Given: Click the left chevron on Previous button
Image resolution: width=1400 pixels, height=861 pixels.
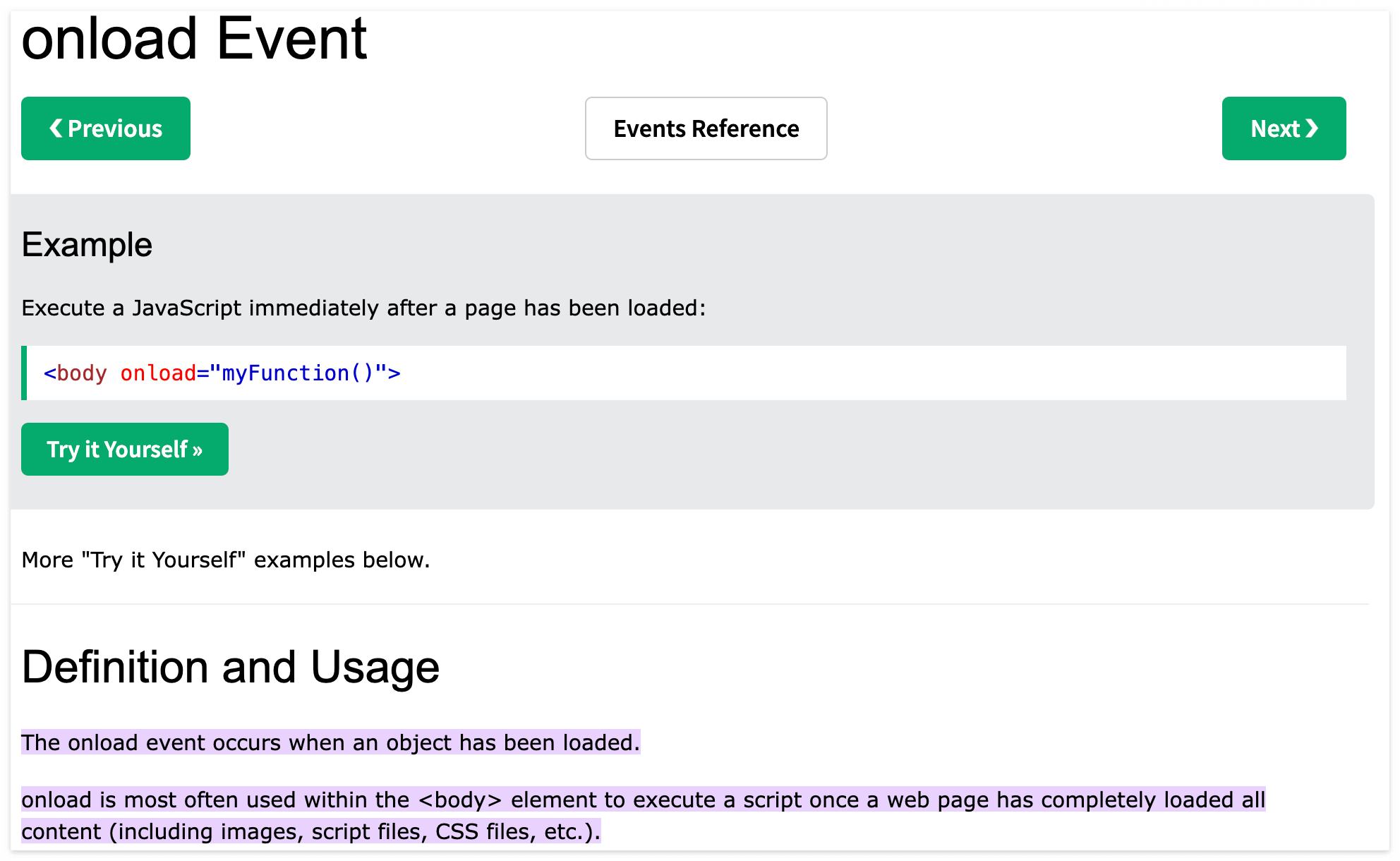Looking at the screenshot, I should pyautogui.click(x=56, y=128).
